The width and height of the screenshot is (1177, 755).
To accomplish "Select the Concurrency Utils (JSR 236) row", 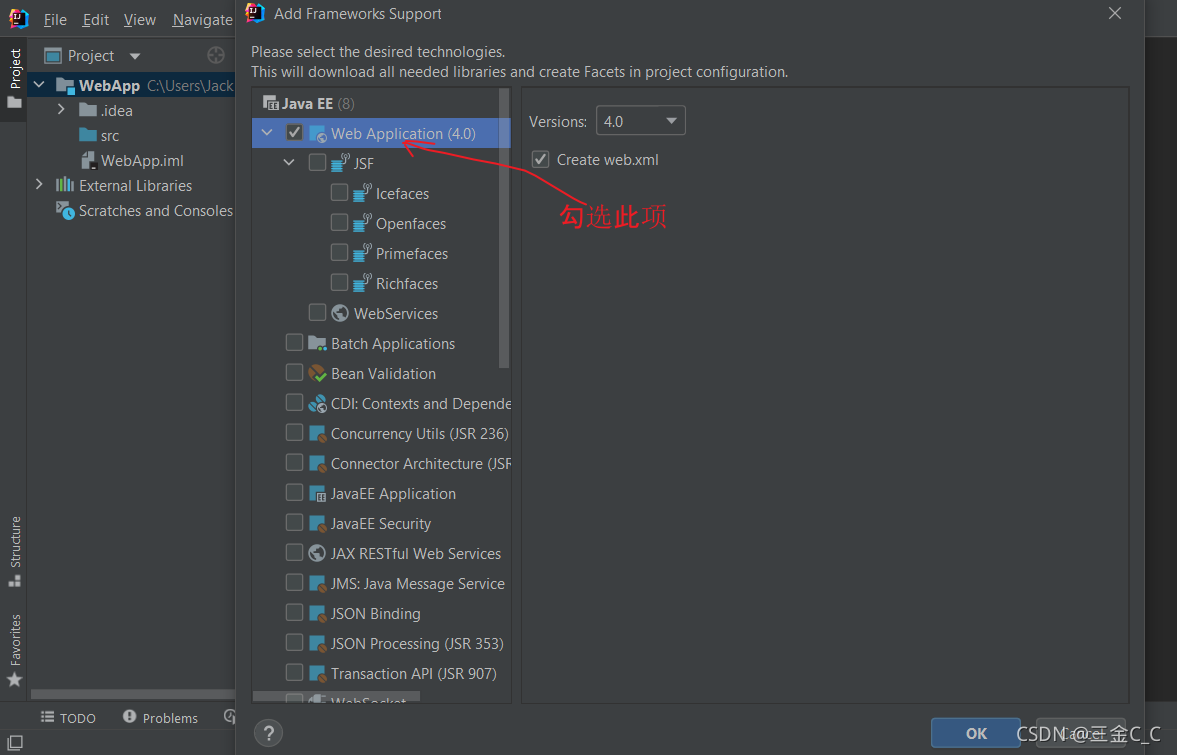I will [x=381, y=433].
